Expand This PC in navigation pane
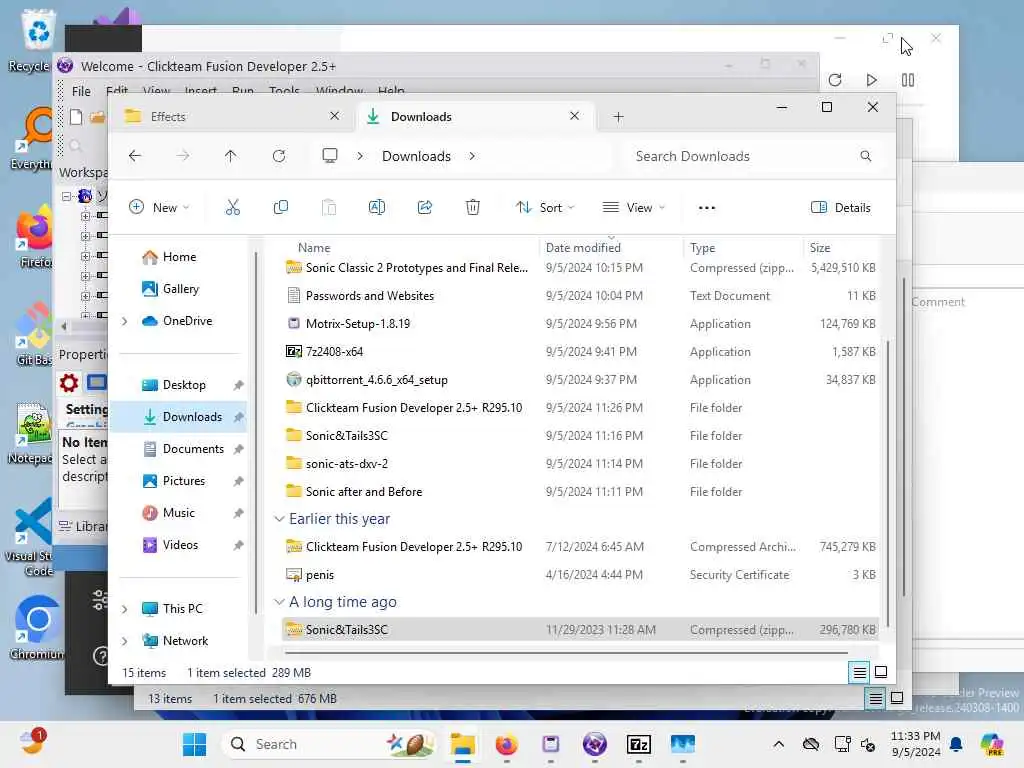The image size is (1024, 768). coord(125,609)
